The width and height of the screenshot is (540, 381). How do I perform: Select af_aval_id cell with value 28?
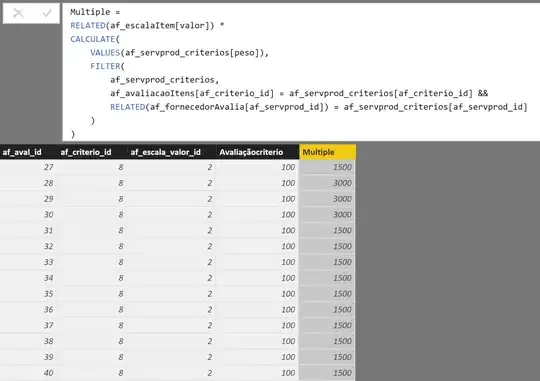(x=29, y=183)
